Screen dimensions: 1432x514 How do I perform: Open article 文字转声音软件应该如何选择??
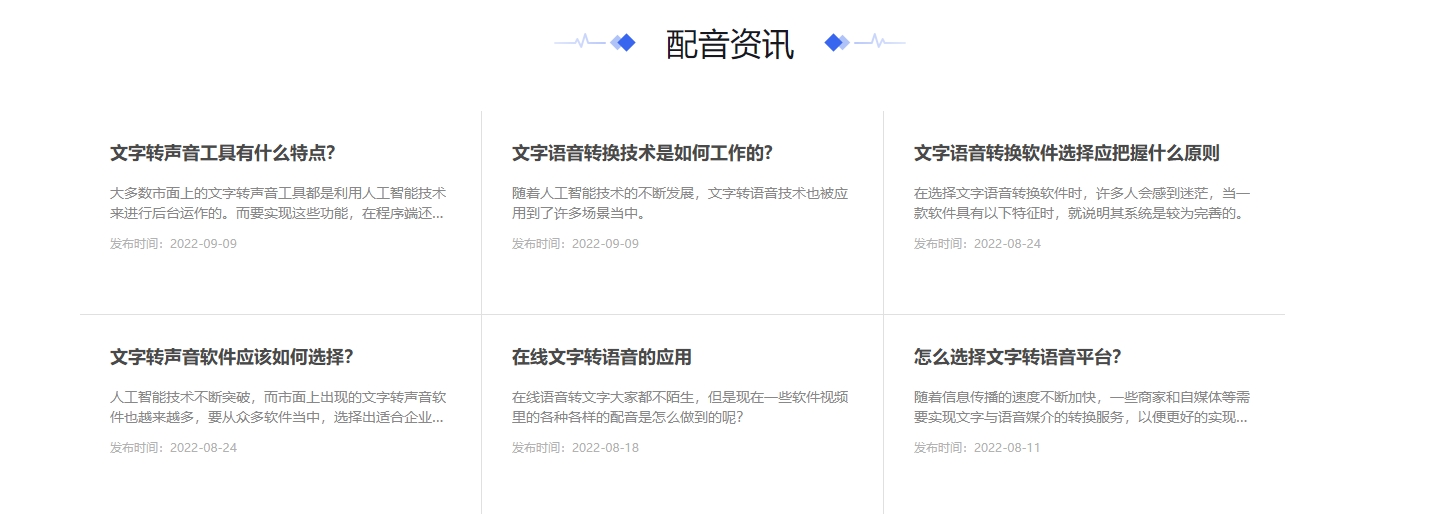231,357
